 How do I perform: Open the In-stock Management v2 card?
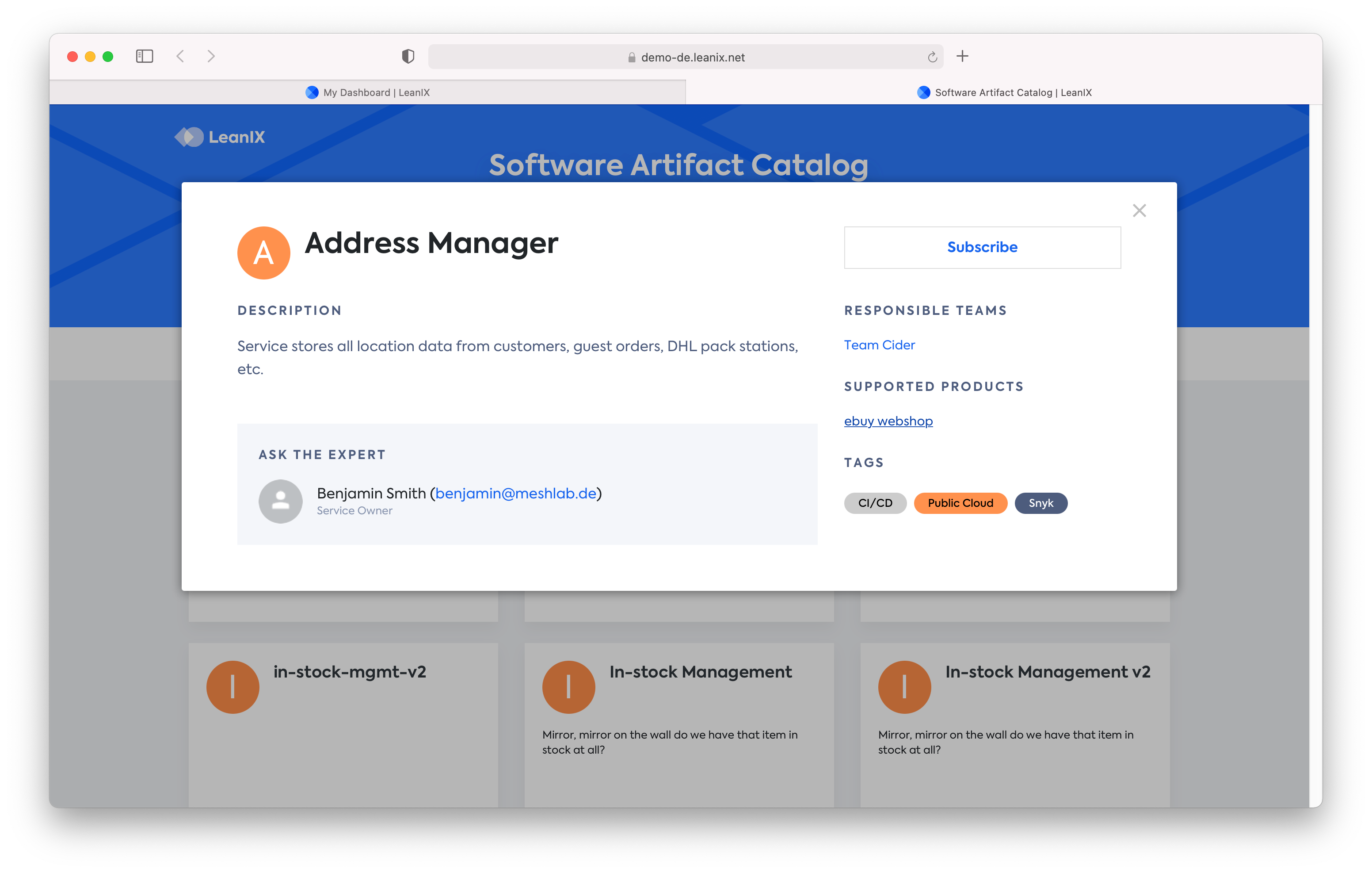1015,725
